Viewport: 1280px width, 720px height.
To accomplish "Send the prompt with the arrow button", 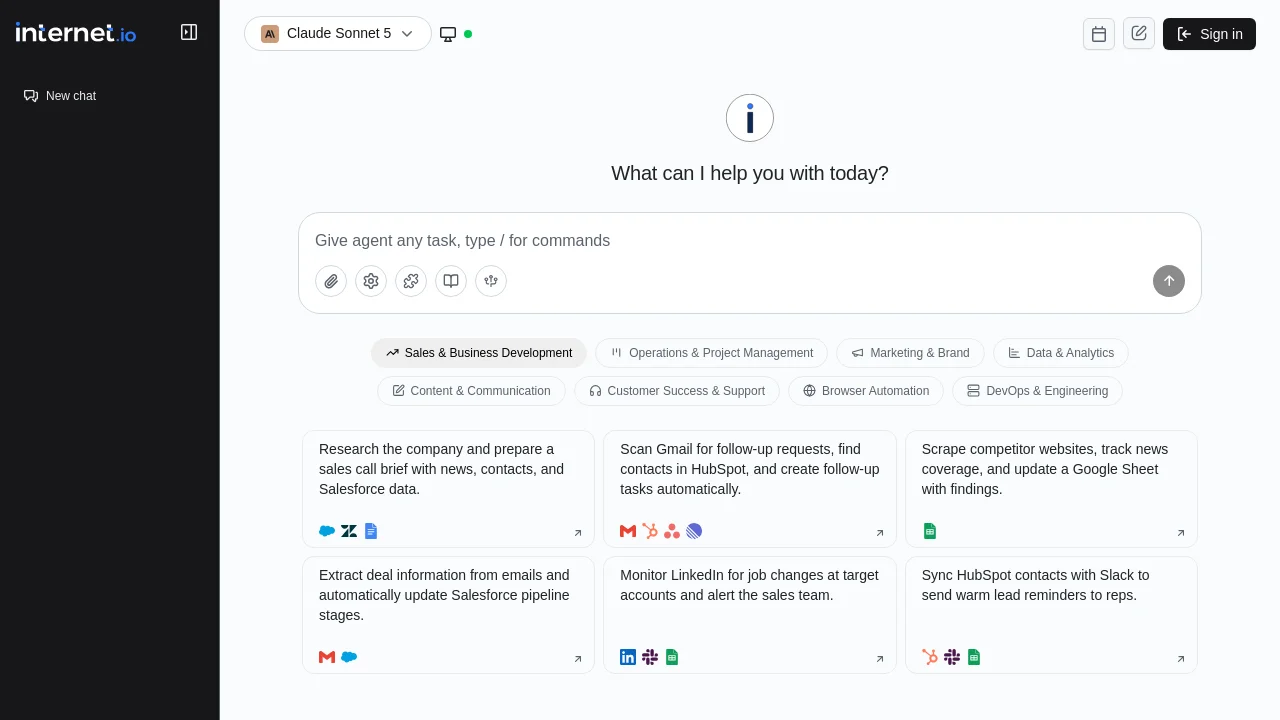I will (1169, 281).
